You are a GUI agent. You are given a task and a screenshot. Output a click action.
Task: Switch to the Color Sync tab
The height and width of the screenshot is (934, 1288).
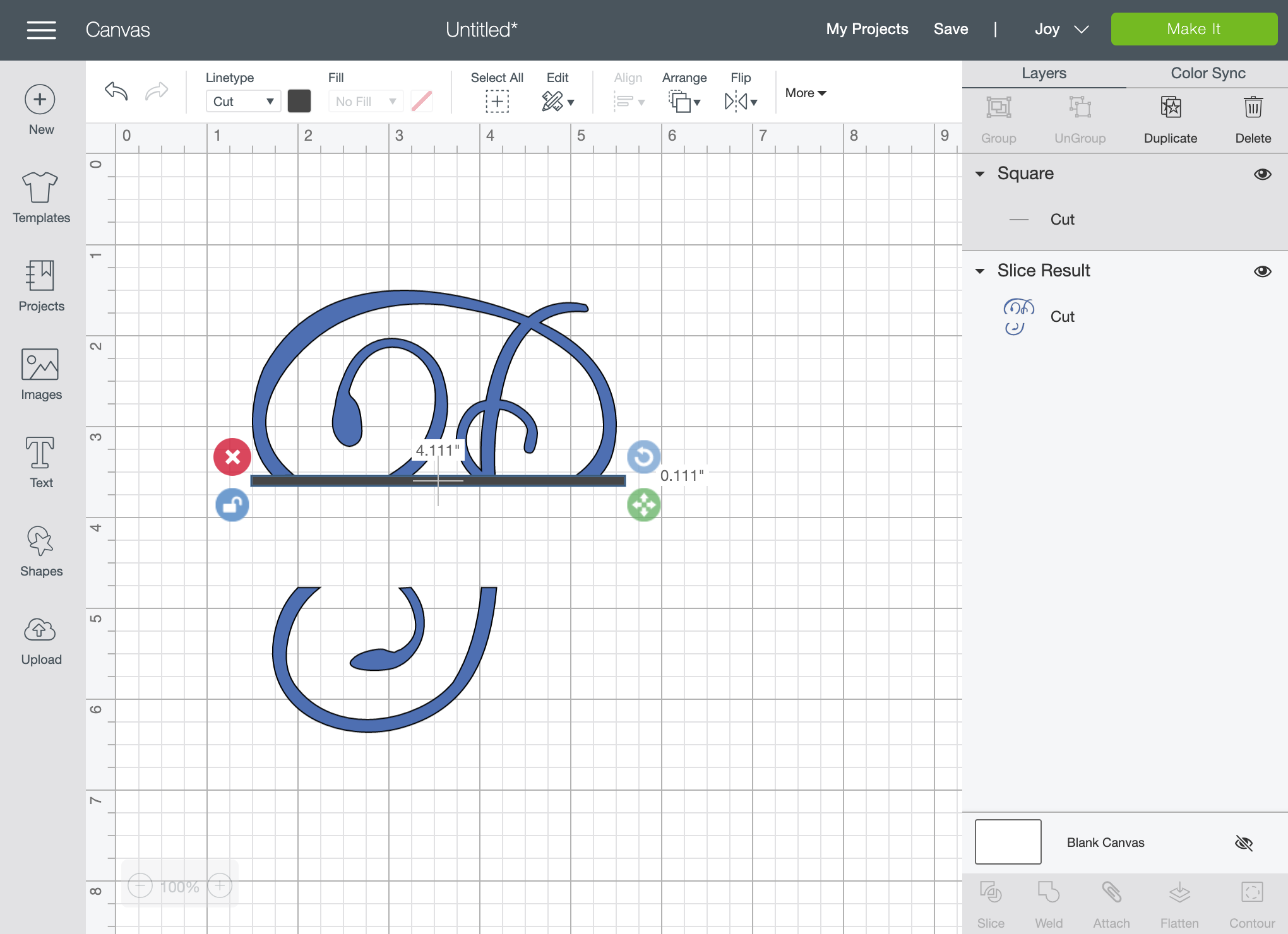click(x=1208, y=73)
